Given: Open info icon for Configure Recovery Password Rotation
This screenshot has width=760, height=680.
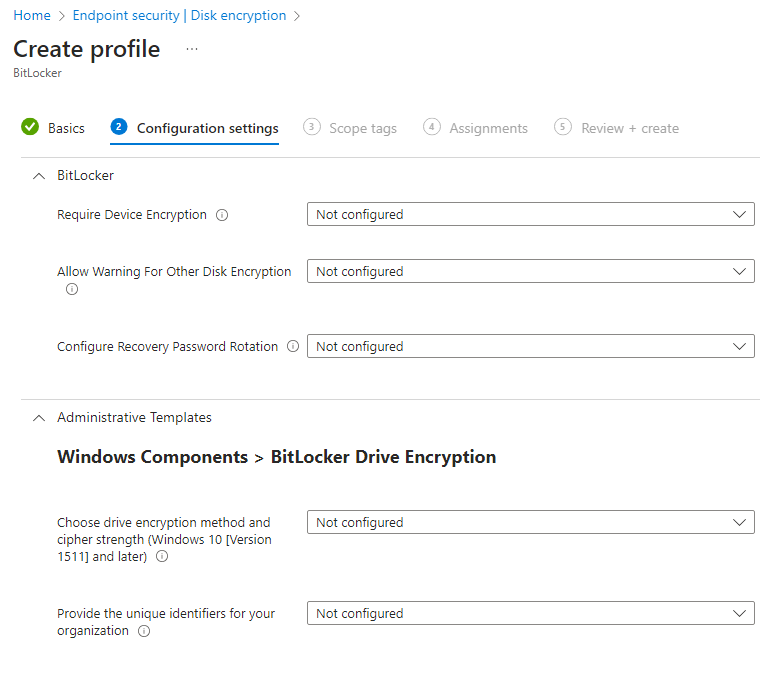Looking at the screenshot, I should coord(293,346).
